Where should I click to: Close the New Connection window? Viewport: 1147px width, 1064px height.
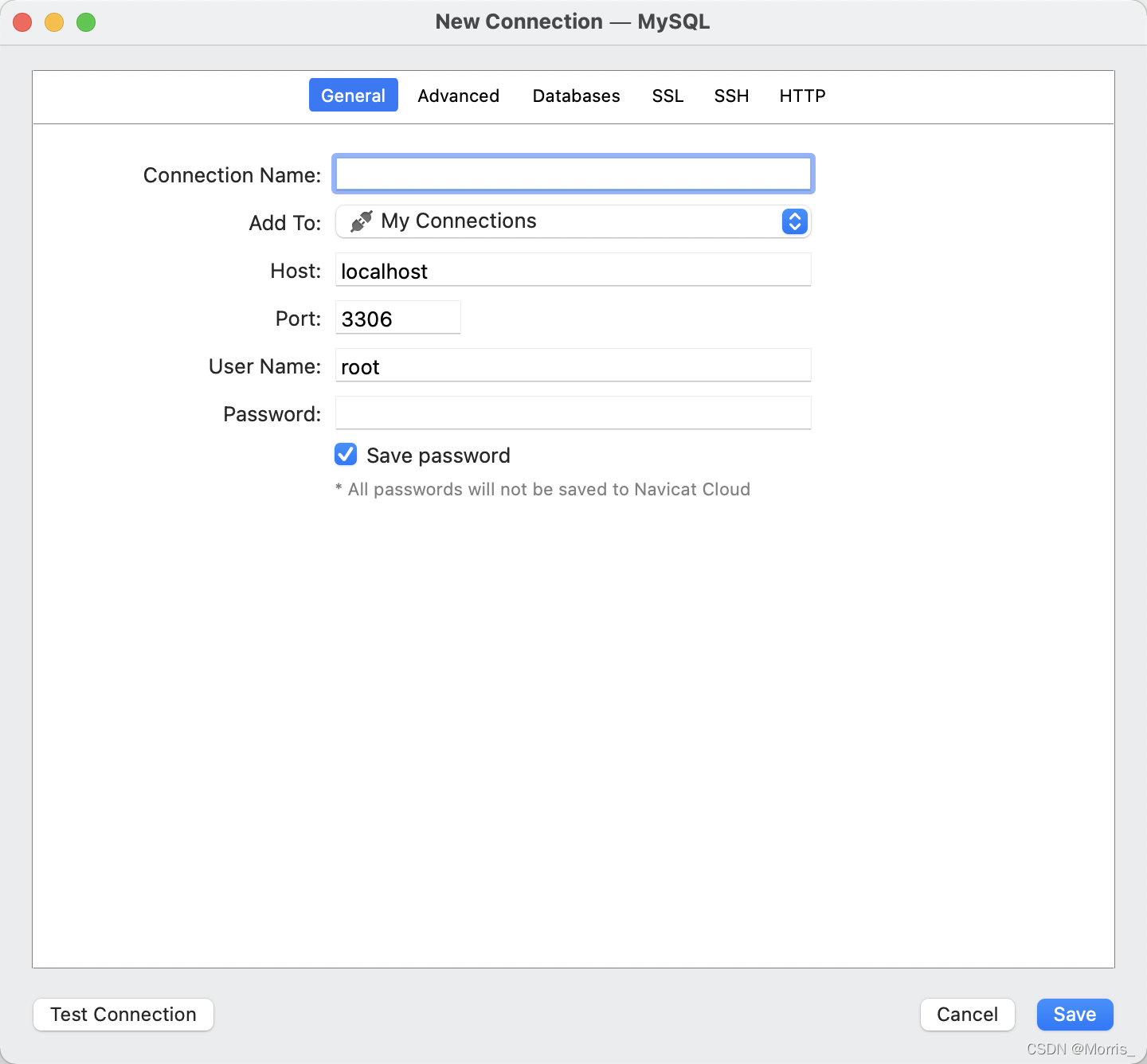point(22,22)
